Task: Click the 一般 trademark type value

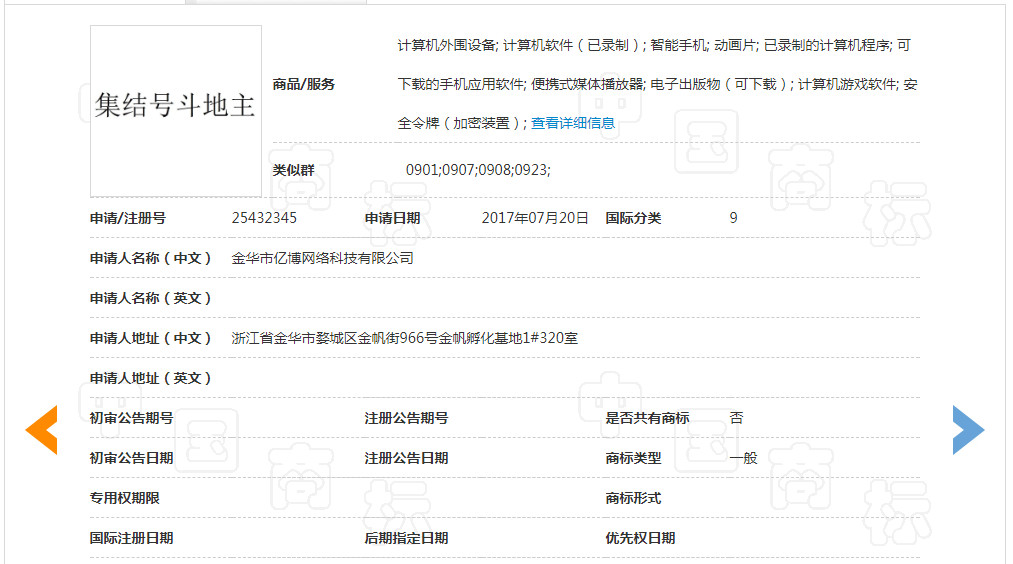Action: (x=744, y=458)
